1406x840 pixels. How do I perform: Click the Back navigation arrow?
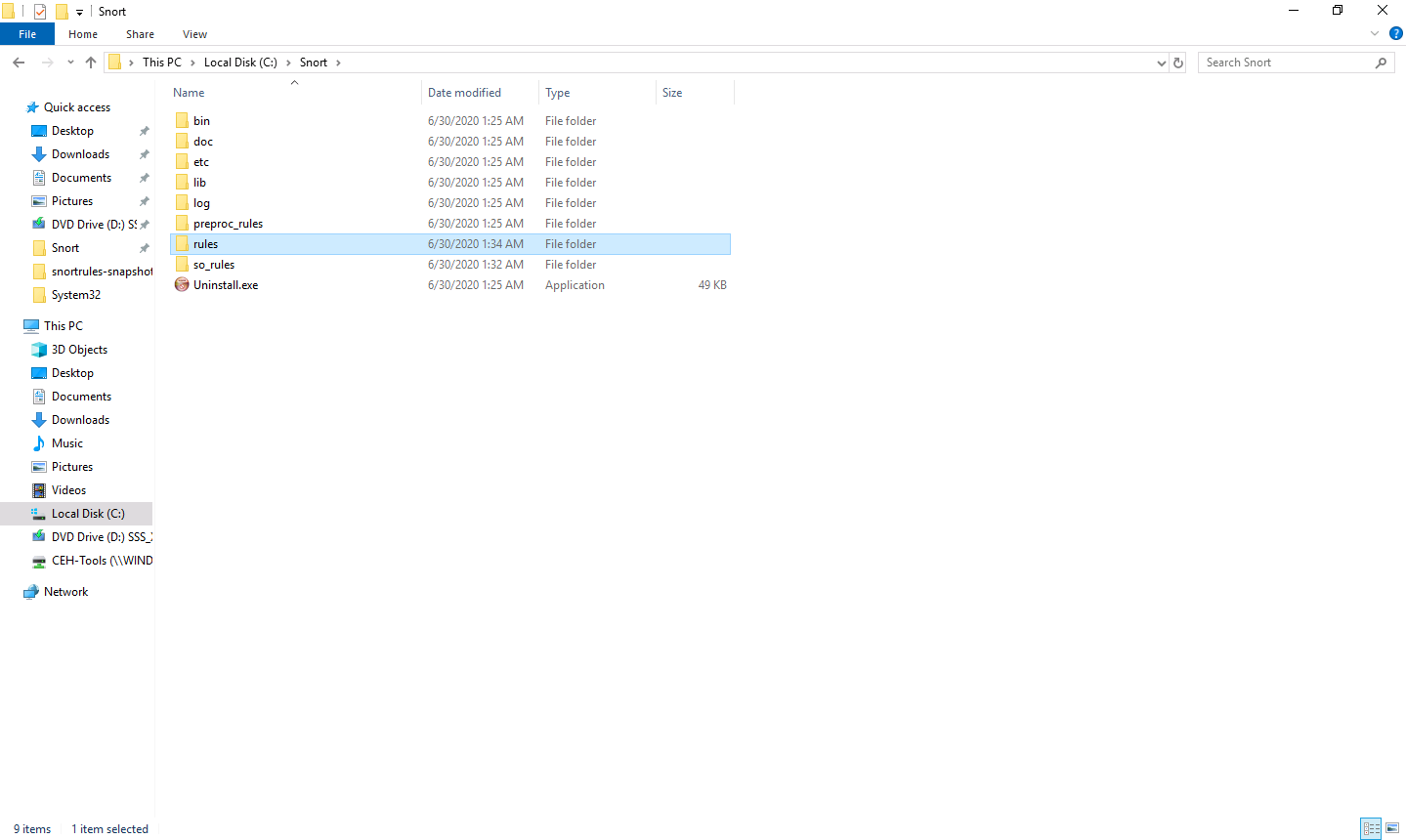[x=19, y=63]
